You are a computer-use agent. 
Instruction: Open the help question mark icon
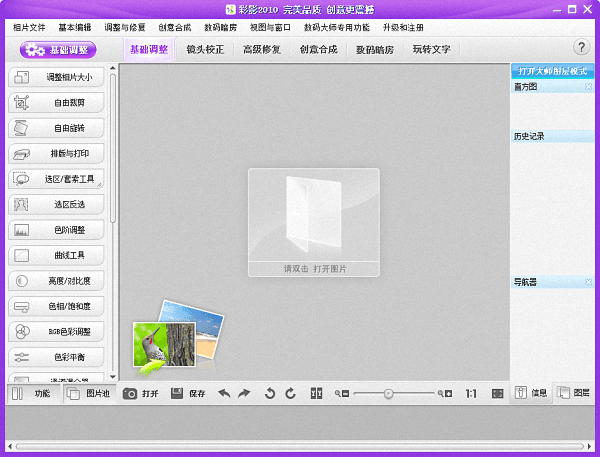tap(581, 48)
